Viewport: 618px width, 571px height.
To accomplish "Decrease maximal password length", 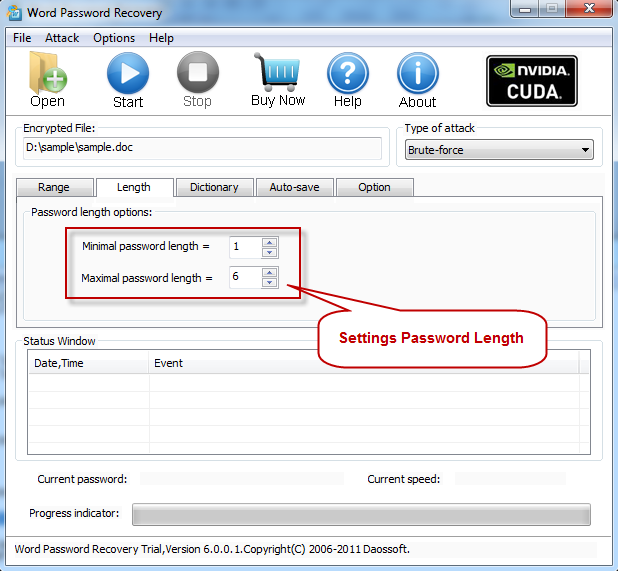I will tap(270, 282).
